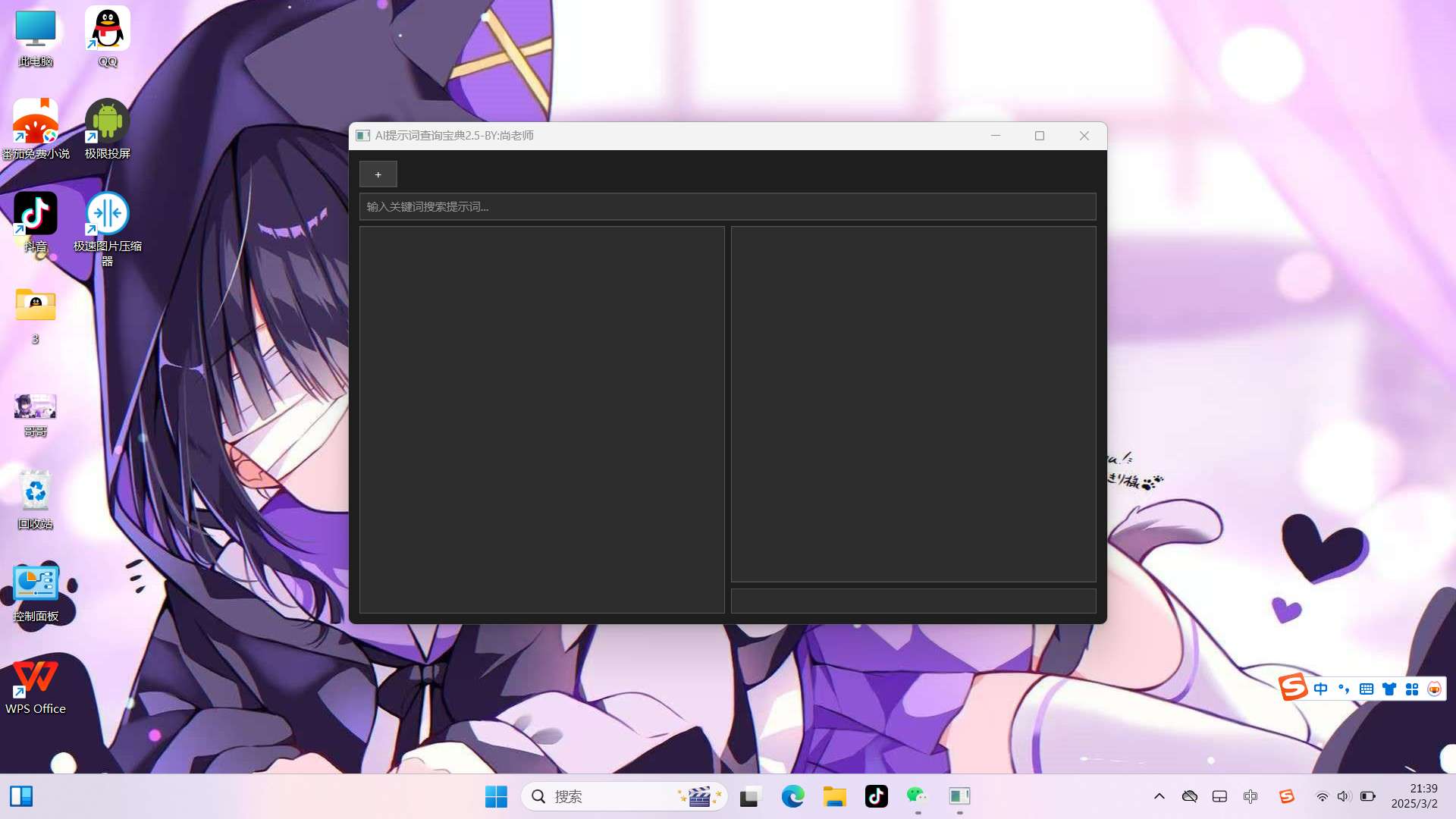
Task: Click the touch keyboard tray icon
Action: 1219,796
